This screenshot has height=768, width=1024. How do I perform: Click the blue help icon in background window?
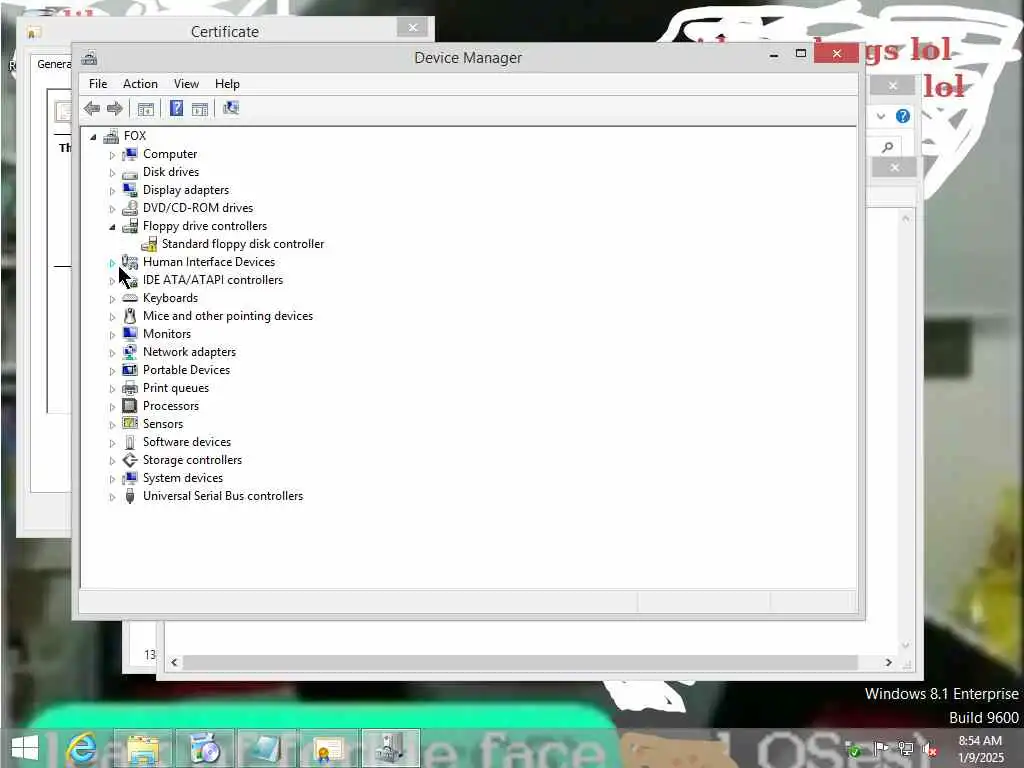tap(903, 116)
